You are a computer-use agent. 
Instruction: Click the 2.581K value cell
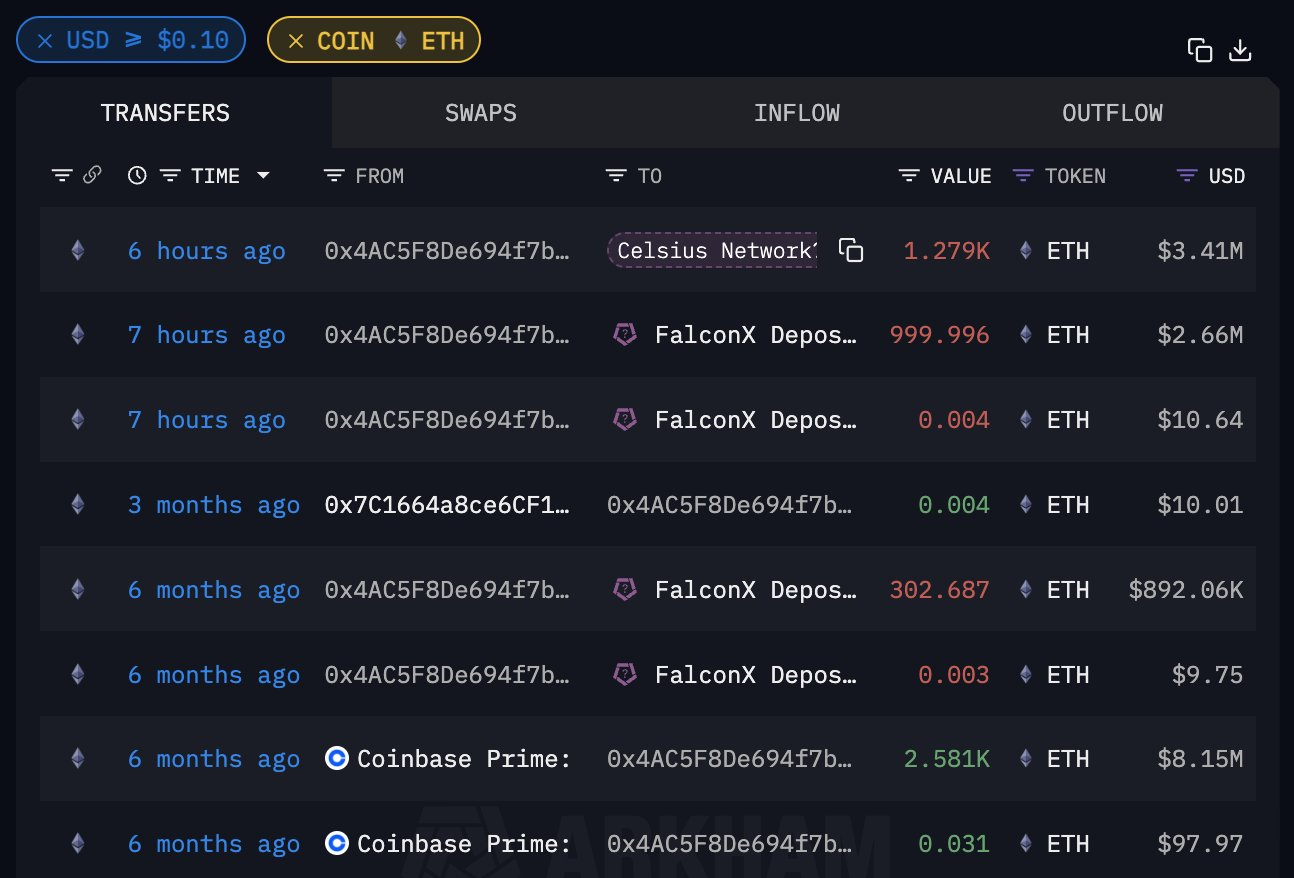(947, 759)
